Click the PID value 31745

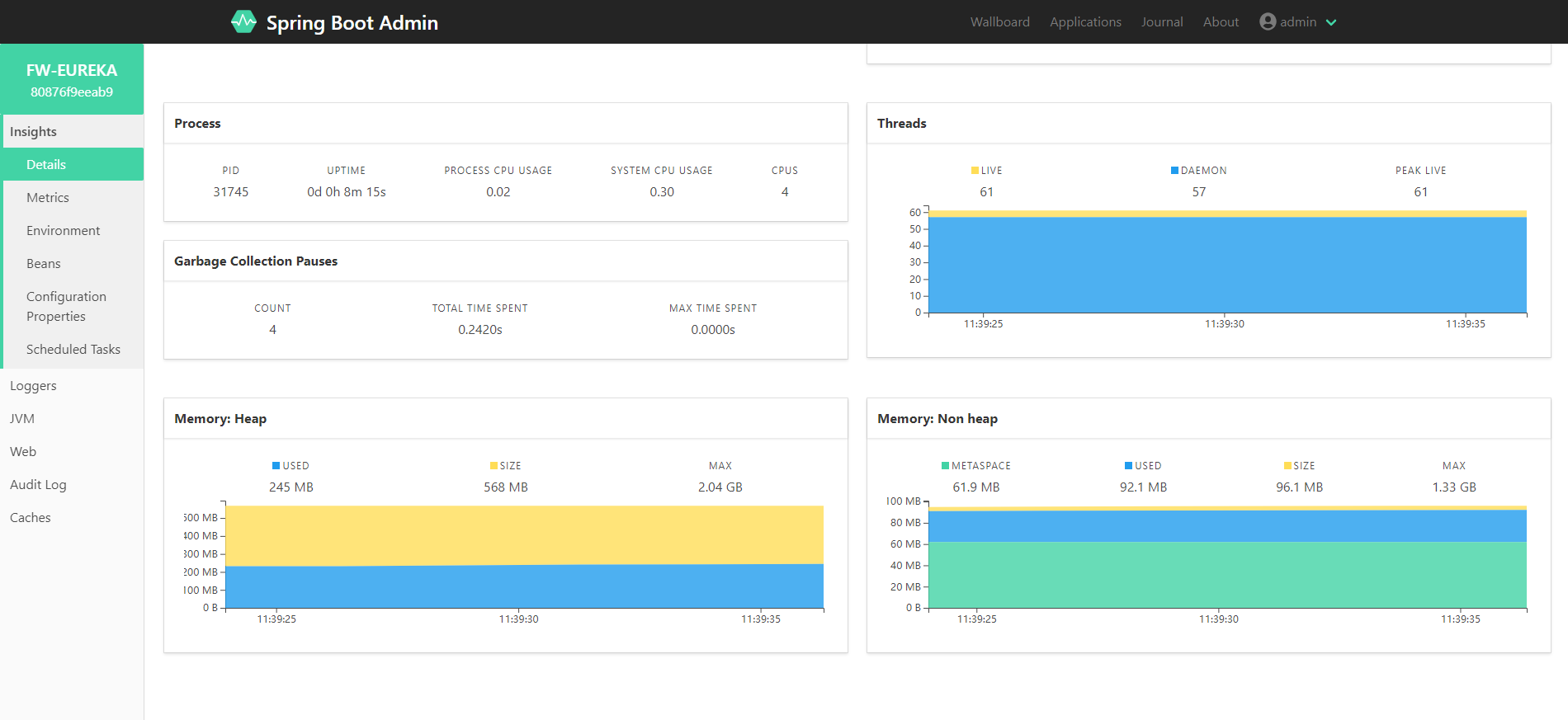[231, 191]
